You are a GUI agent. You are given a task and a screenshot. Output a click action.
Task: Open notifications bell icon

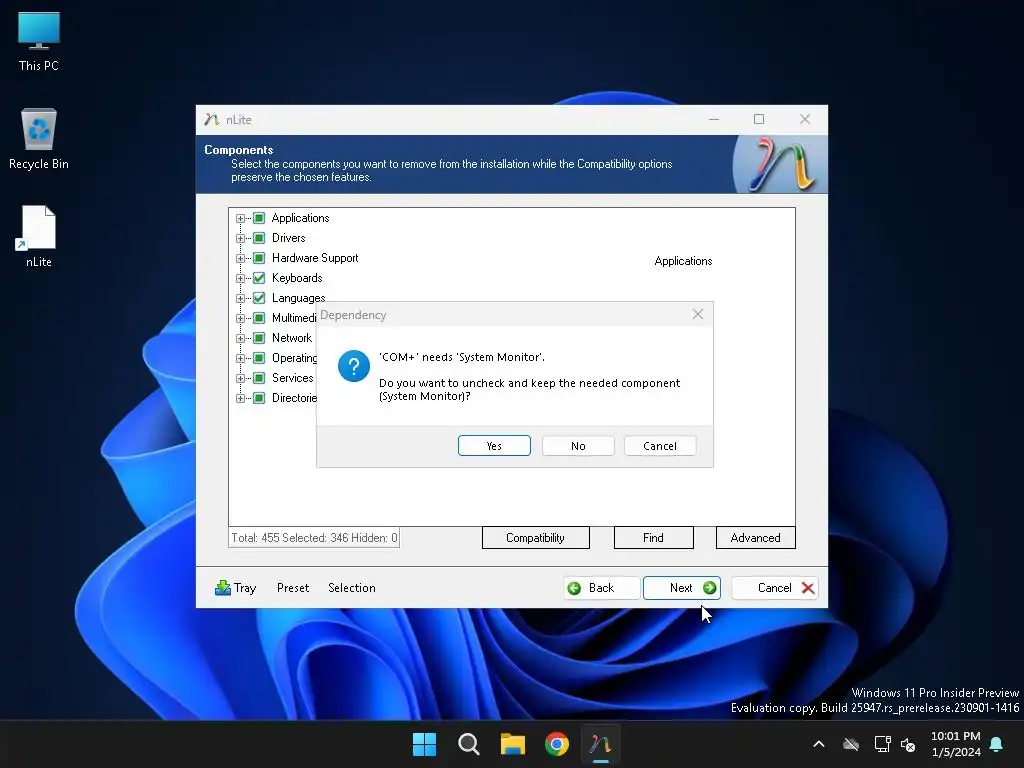point(996,744)
